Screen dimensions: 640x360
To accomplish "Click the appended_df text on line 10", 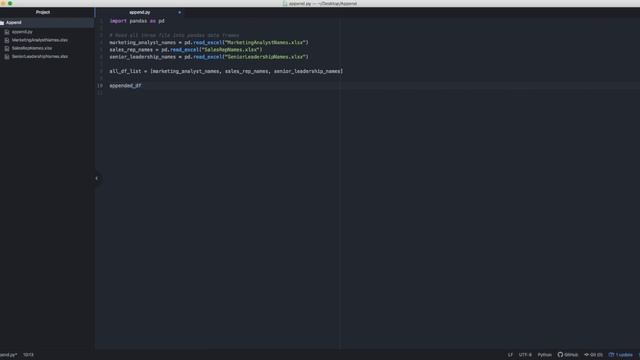I will click(x=125, y=86).
